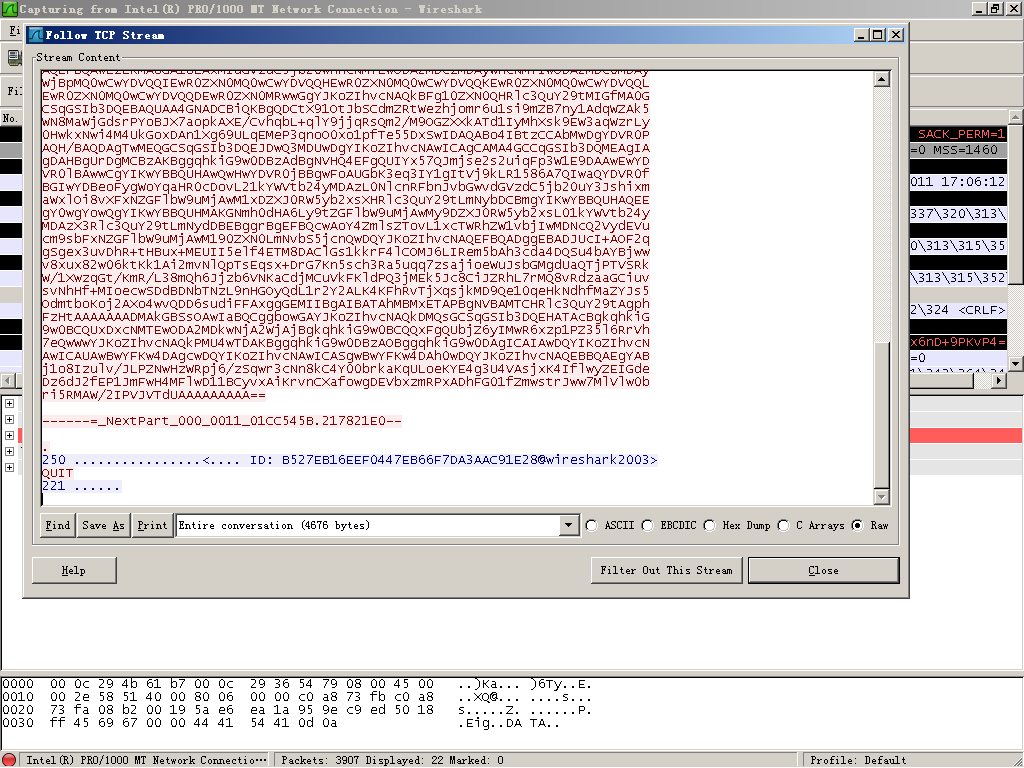
Task: Click the Wireshark icon in main title bar
Action: (9, 9)
